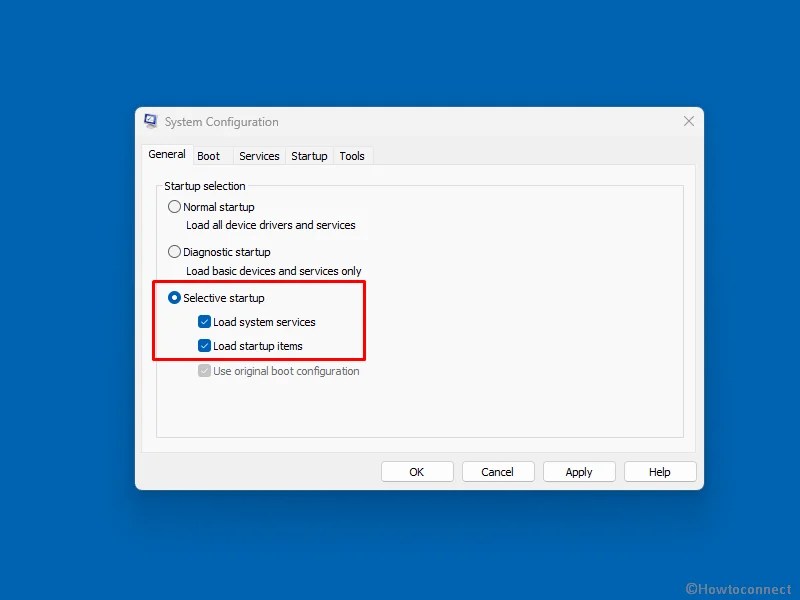Click the Startup selection group heading
The height and width of the screenshot is (600, 800).
pyautogui.click(x=206, y=186)
